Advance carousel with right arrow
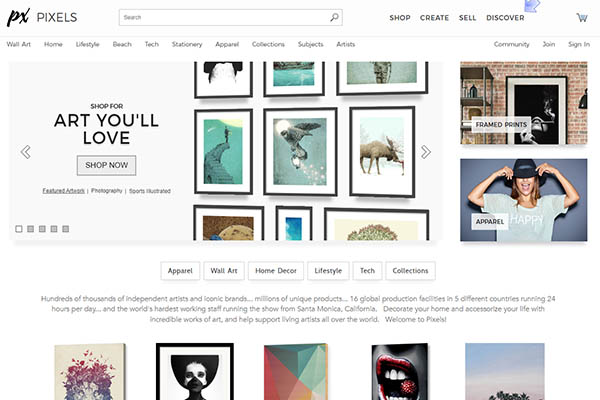 (425, 152)
